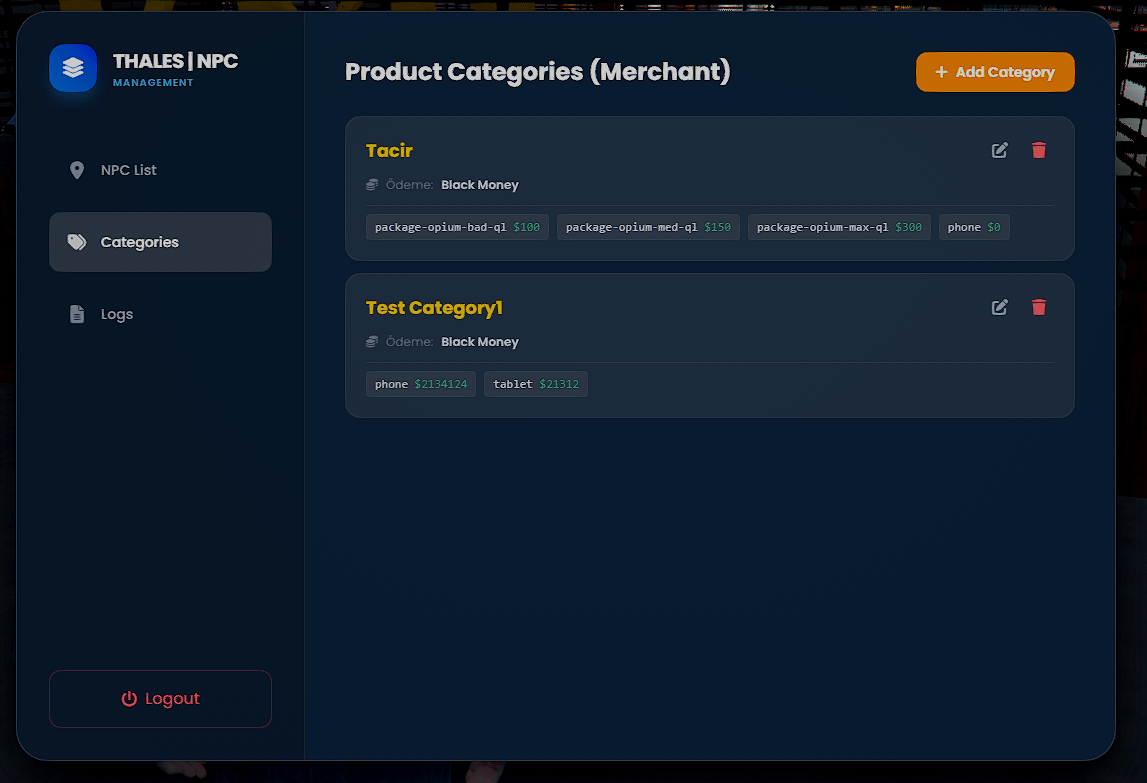Click the Logout button
Image resolution: width=1147 pixels, height=783 pixels.
(160, 699)
